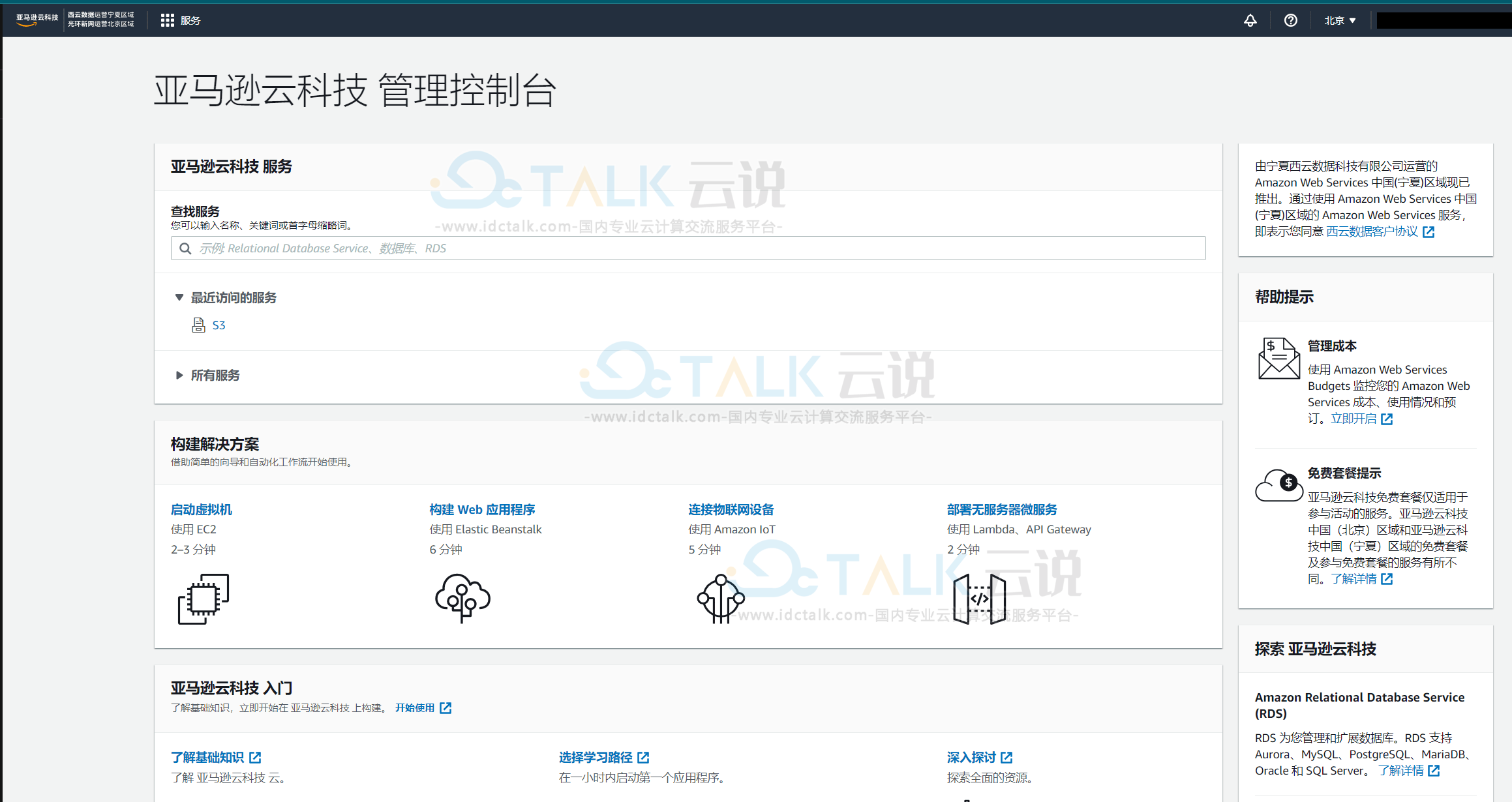Click the 管理成本 envelope dollar icon
This screenshot has height=802, width=1512.
[1279, 358]
